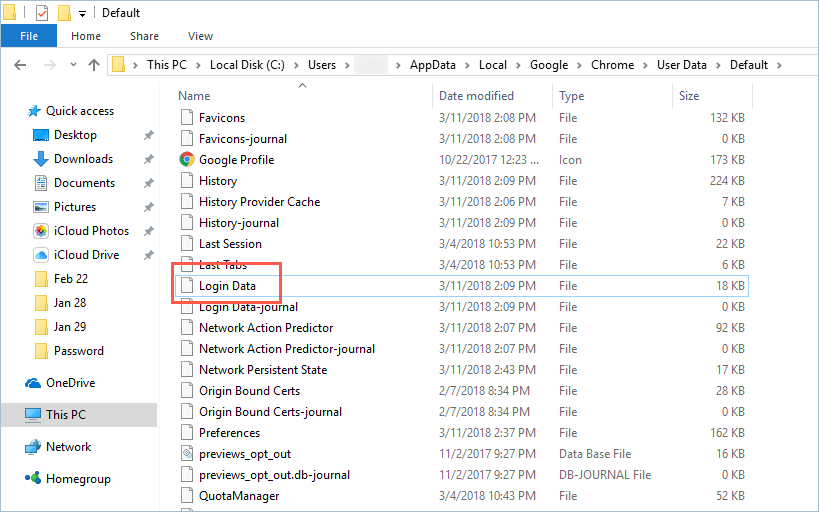Click the Network icon in sidebar

click(33, 447)
